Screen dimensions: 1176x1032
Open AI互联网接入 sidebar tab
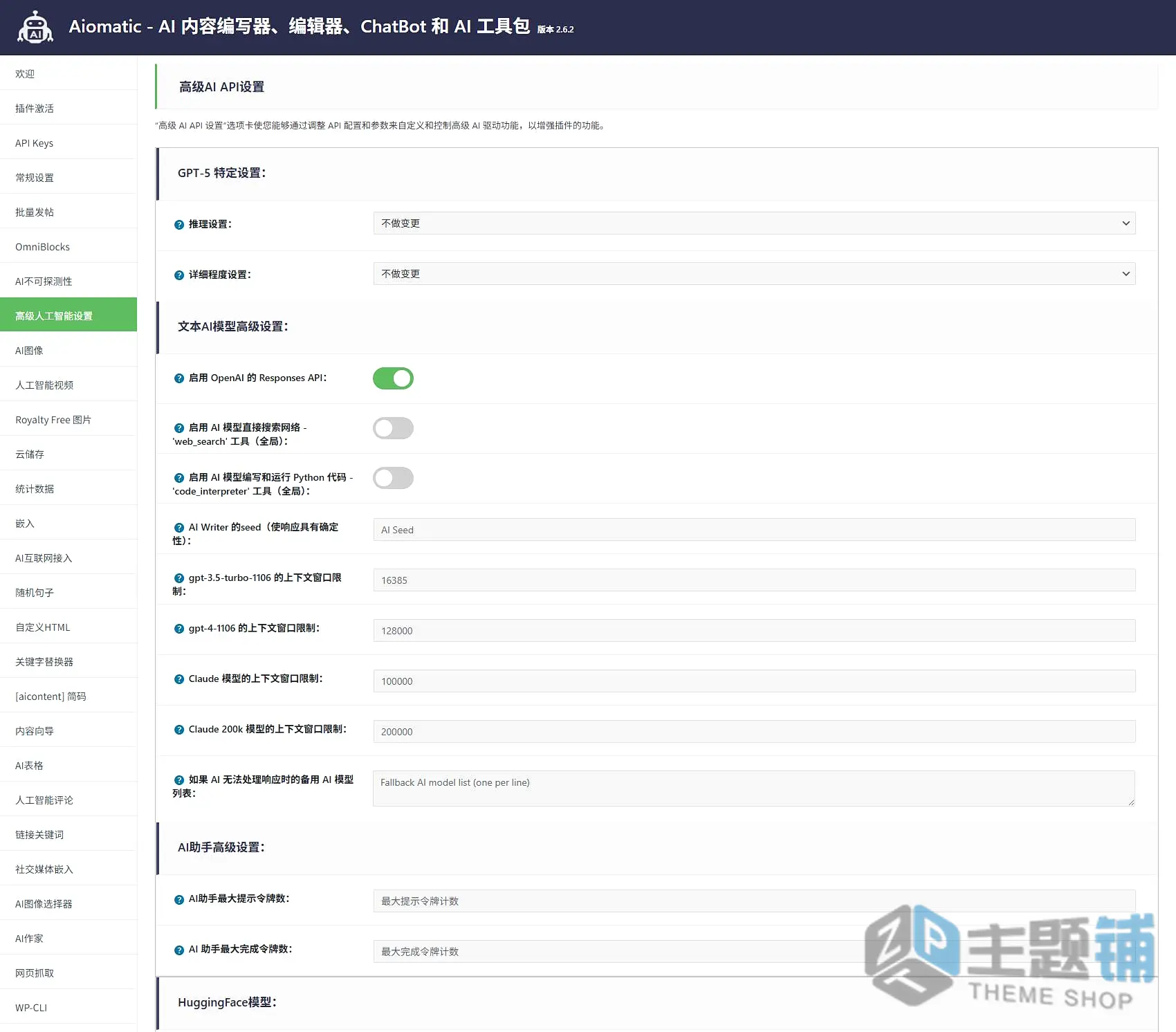(68, 558)
